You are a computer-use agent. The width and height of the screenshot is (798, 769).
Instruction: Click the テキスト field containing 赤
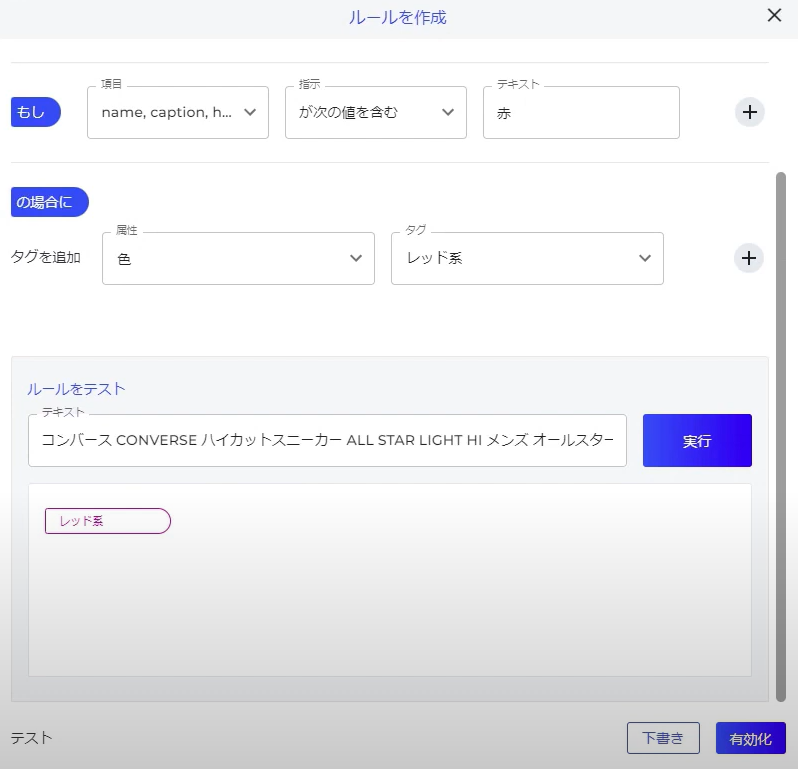[x=581, y=112]
